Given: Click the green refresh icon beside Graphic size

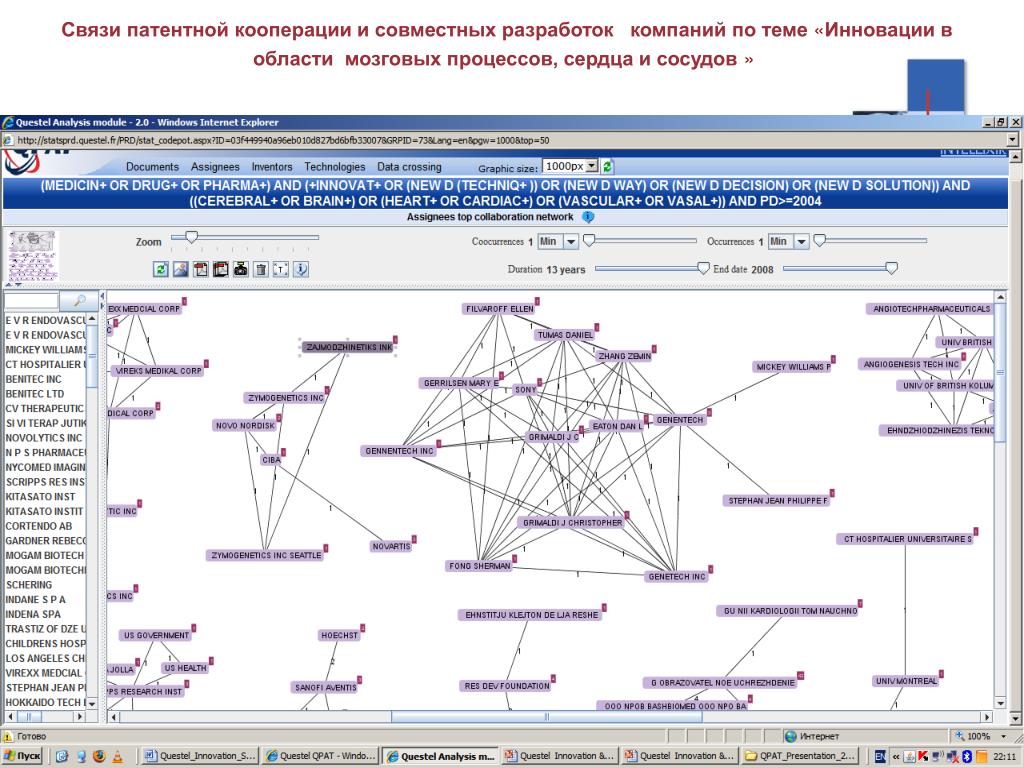Looking at the screenshot, I should (607, 167).
